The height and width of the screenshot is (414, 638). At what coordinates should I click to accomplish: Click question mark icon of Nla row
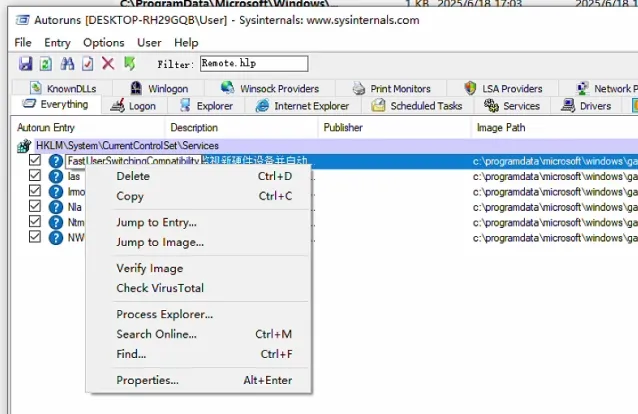coord(56,207)
